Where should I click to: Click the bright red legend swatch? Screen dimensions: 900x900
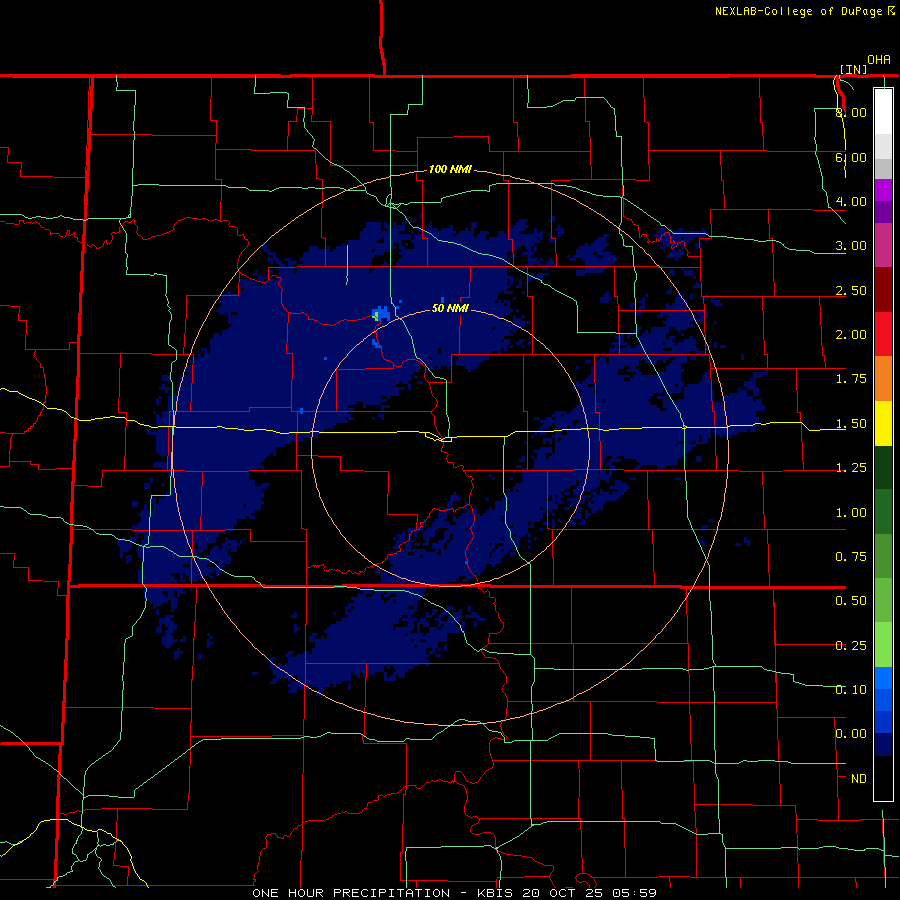[x=883, y=334]
